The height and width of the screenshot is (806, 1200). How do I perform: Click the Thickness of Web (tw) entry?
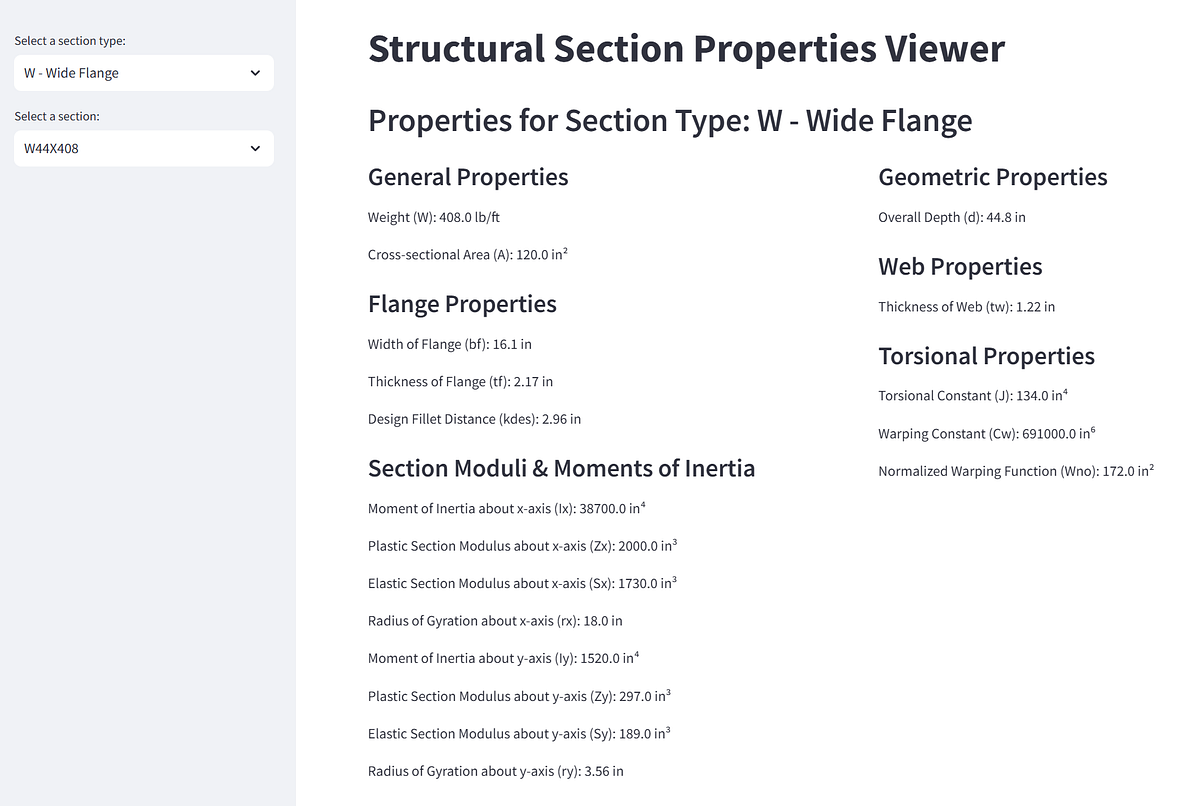pos(966,307)
